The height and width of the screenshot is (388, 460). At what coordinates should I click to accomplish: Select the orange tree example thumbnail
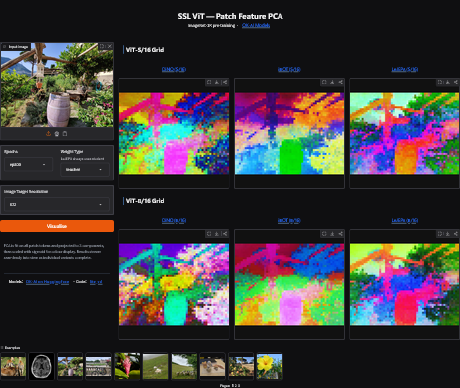pyautogui.click(x=241, y=366)
